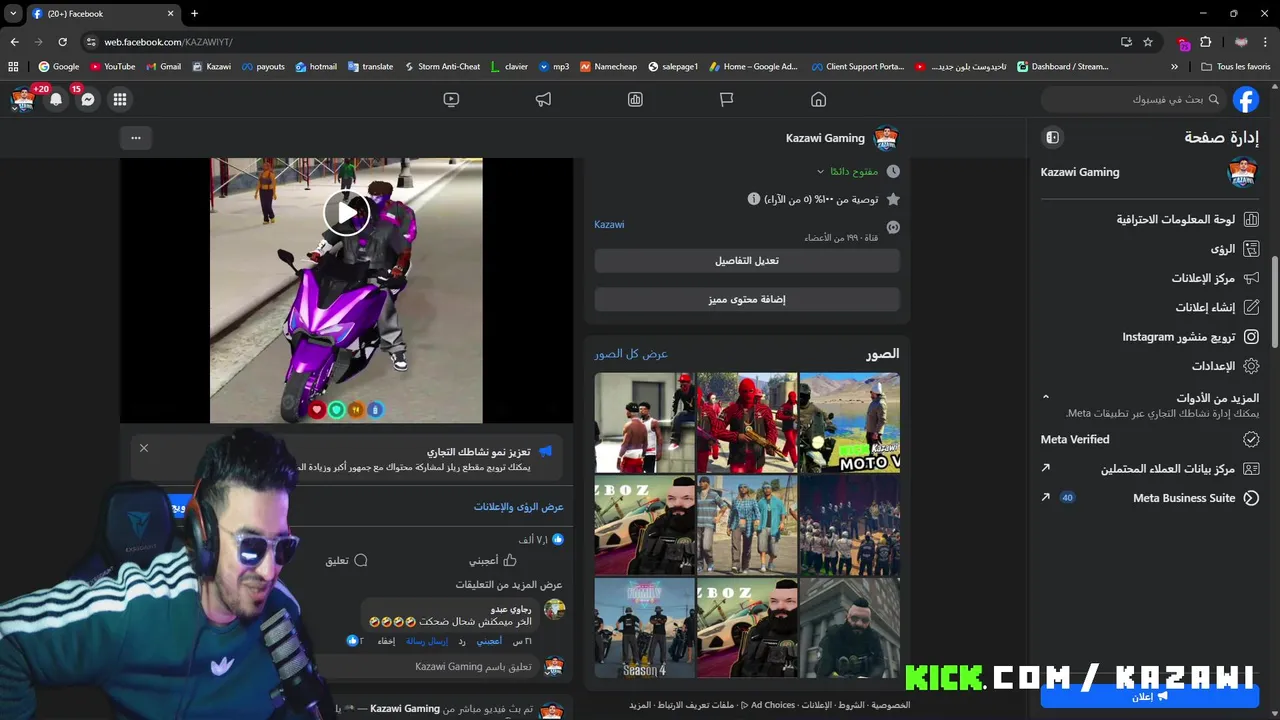
Task: Click the Ad Choices footer link
Action: point(768,705)
